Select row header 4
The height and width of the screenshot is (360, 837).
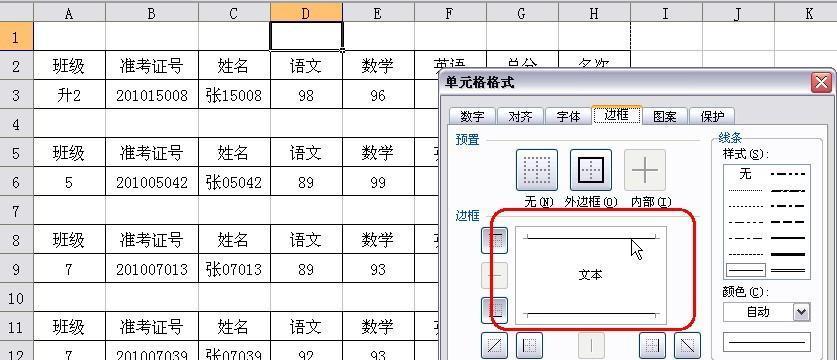click(16, 124)
